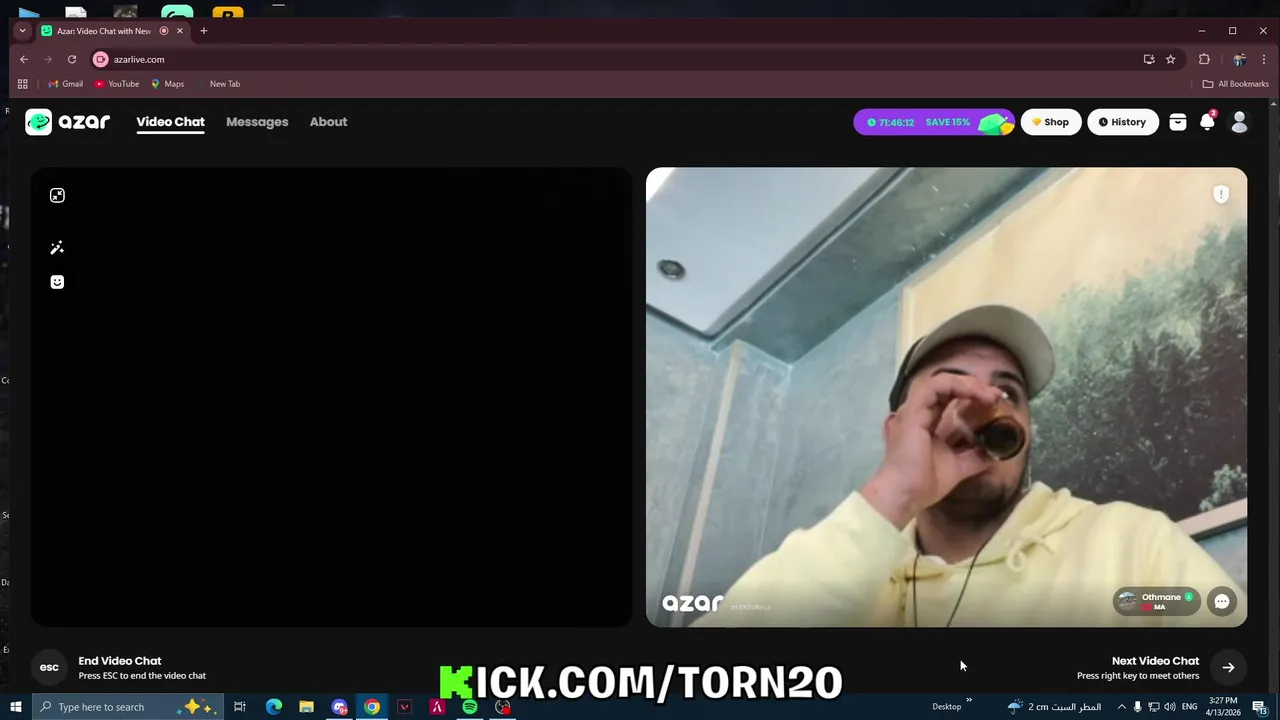Click the Next Video Chat label
Viewport: 1280px width, 720px height.
(x=1155, y=661)
